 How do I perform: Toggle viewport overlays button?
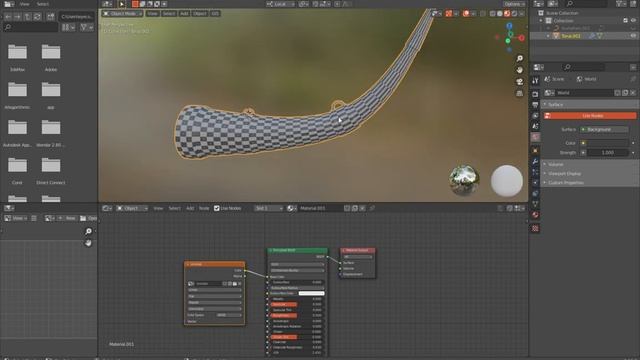(x=466, y=13)
